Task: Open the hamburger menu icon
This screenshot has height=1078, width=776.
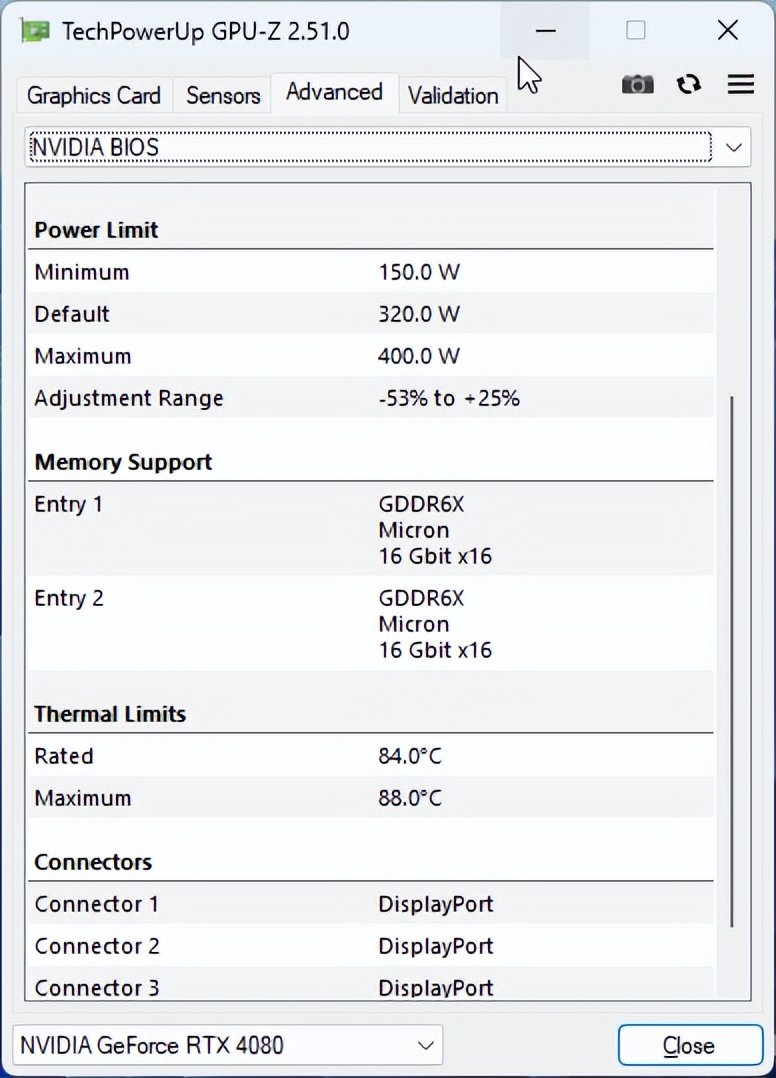Action: click(741, 85)
